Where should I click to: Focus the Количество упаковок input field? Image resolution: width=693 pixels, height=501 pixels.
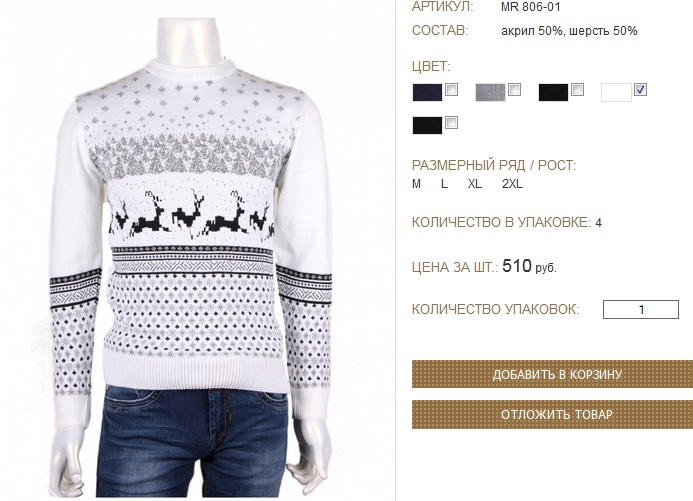(x=640, y=309)
